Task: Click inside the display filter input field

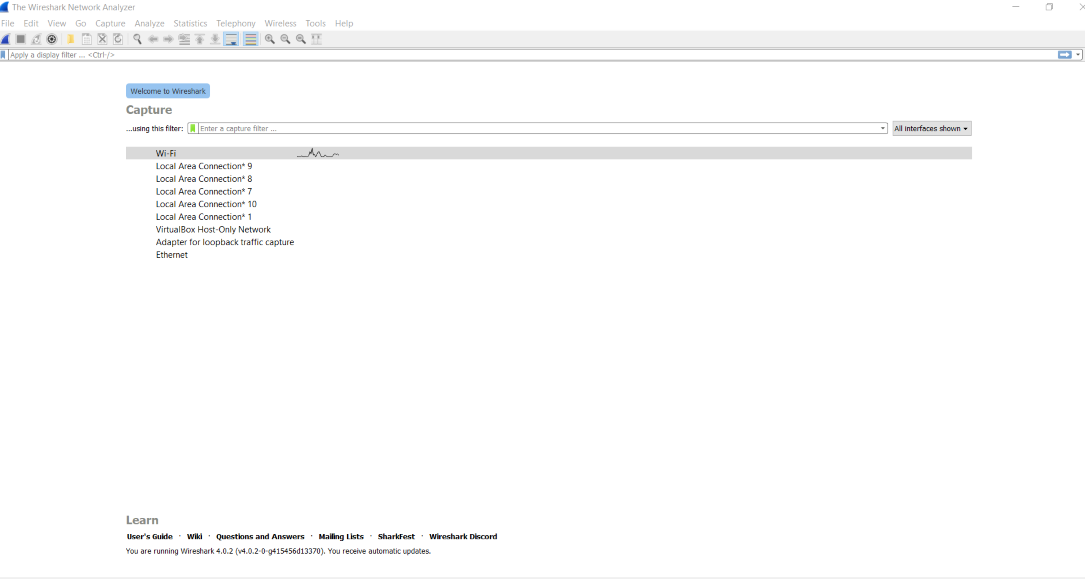Action: click(x=531, y=55)
